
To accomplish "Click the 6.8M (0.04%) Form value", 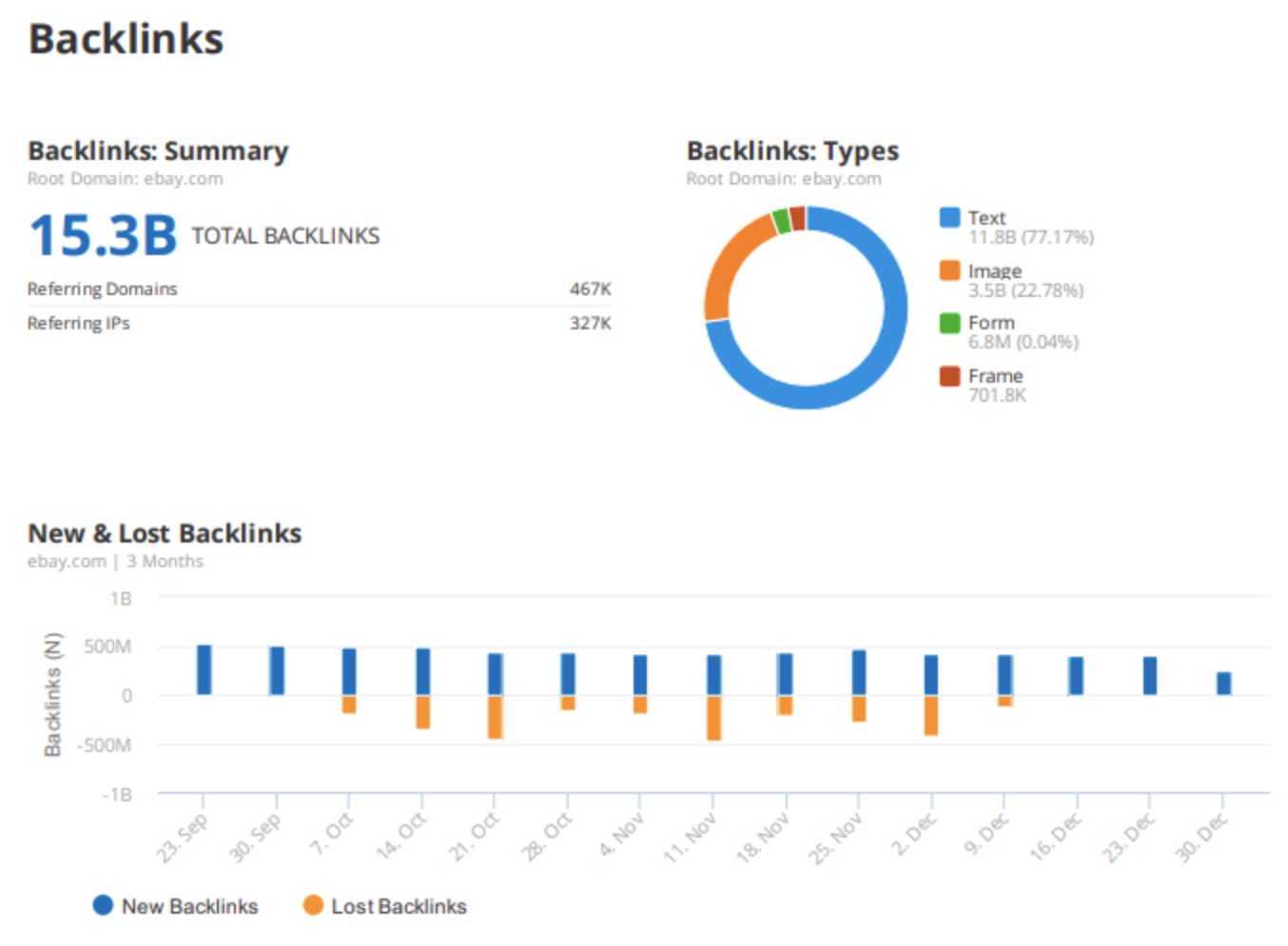I will point(1024,342).
